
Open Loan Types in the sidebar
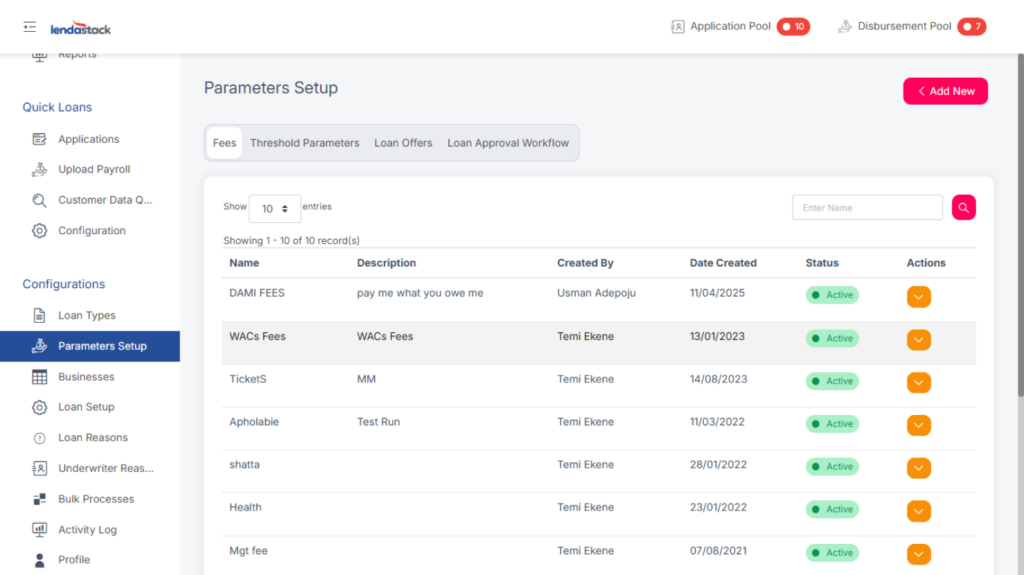(x=86, y=316)
